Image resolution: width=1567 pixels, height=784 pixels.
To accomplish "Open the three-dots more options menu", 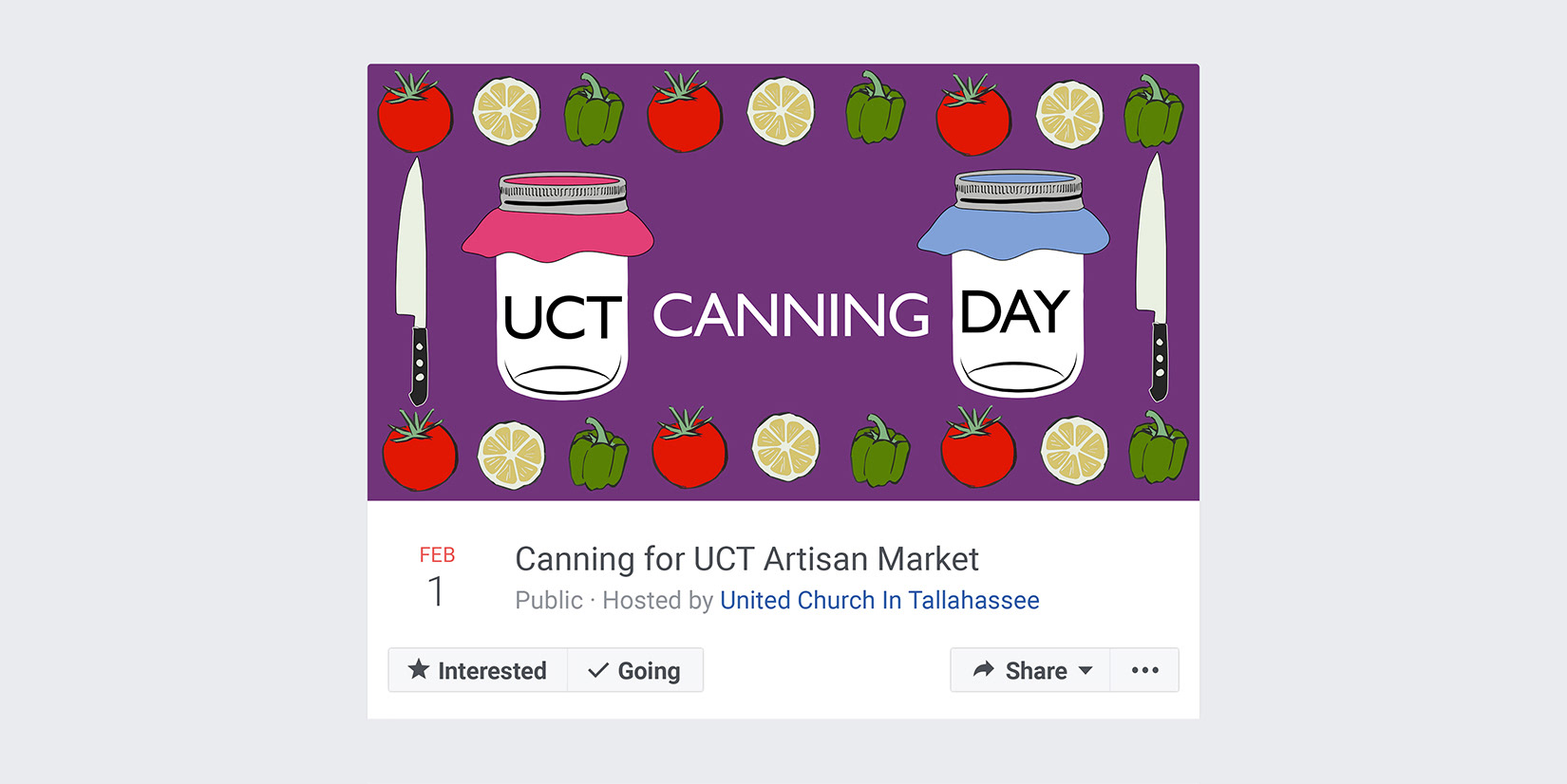I will 1145,670.
